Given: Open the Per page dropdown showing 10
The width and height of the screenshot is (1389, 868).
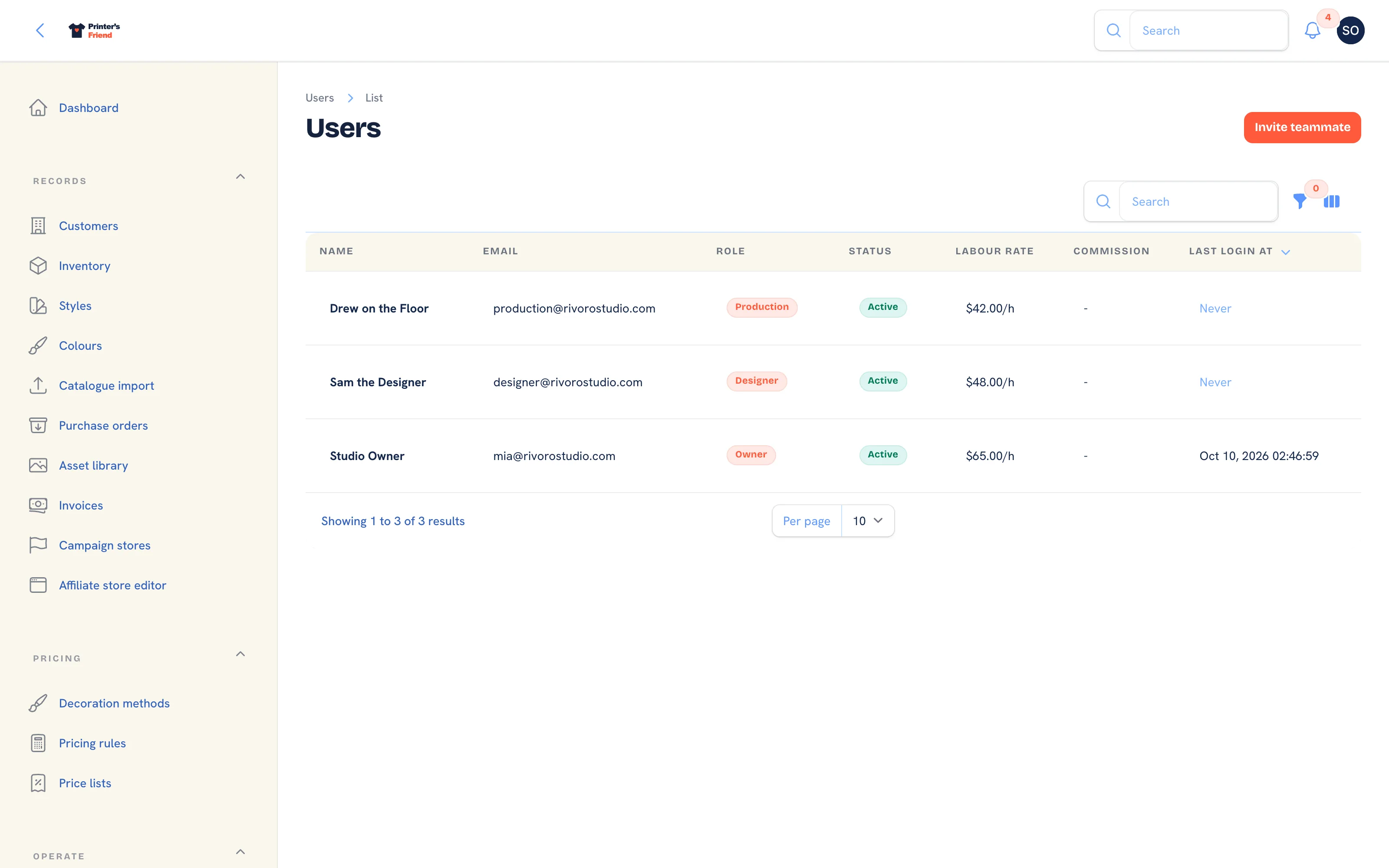Looking at the screenshot, I should click(867, 521).
